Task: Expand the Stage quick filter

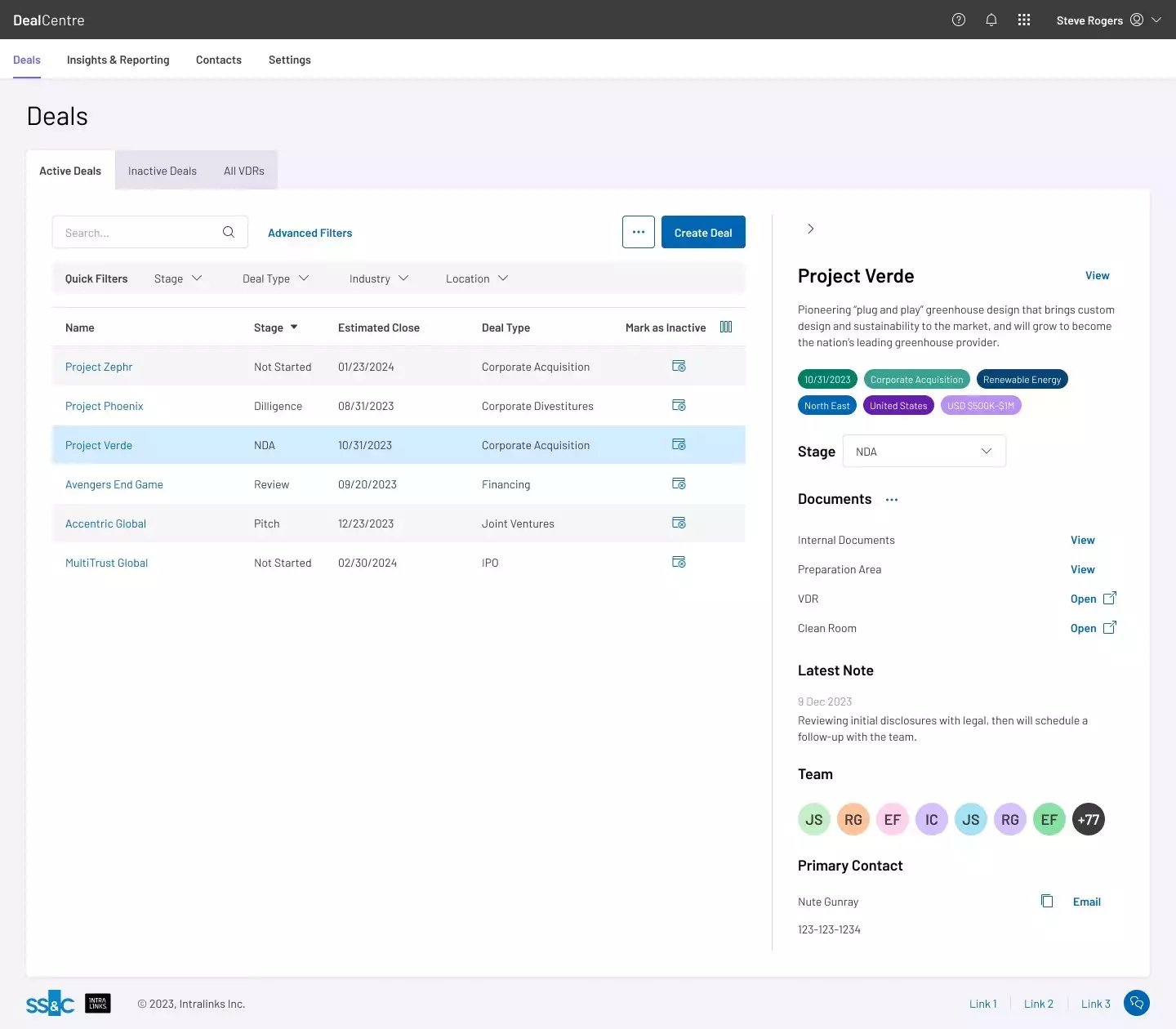Action: coord(178,278)
